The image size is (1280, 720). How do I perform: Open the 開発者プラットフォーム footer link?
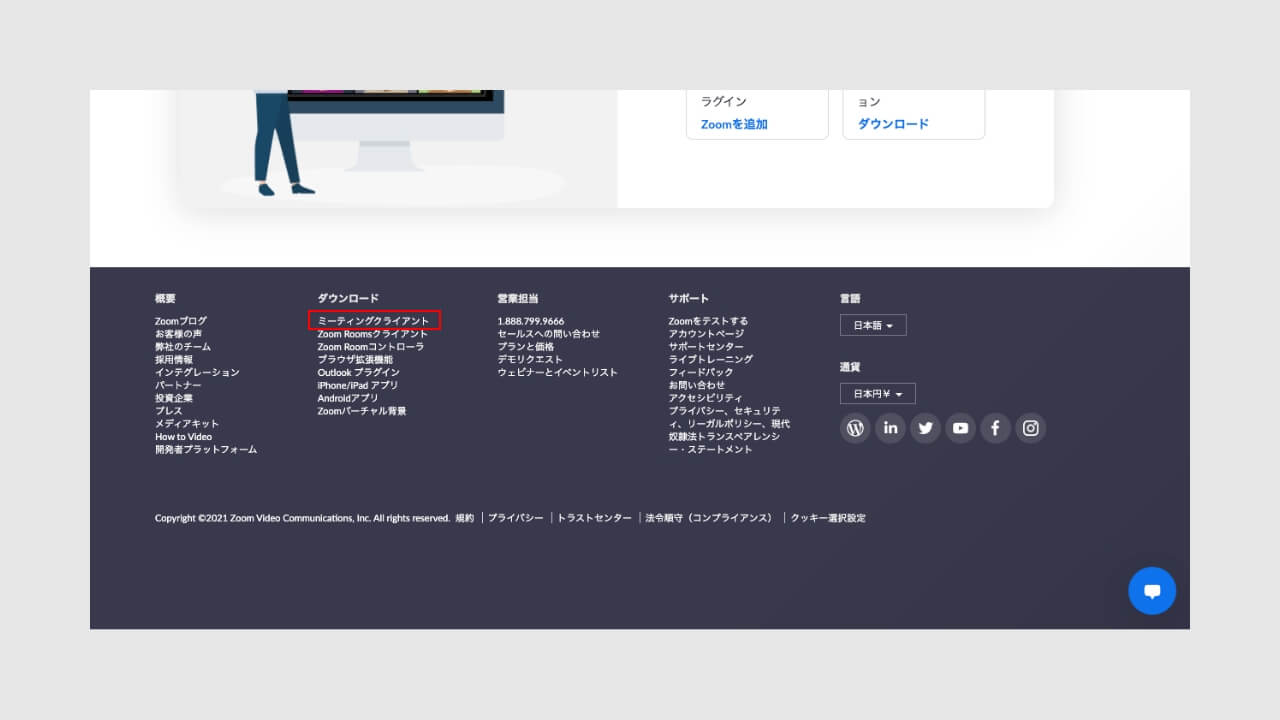coord(206,450)
